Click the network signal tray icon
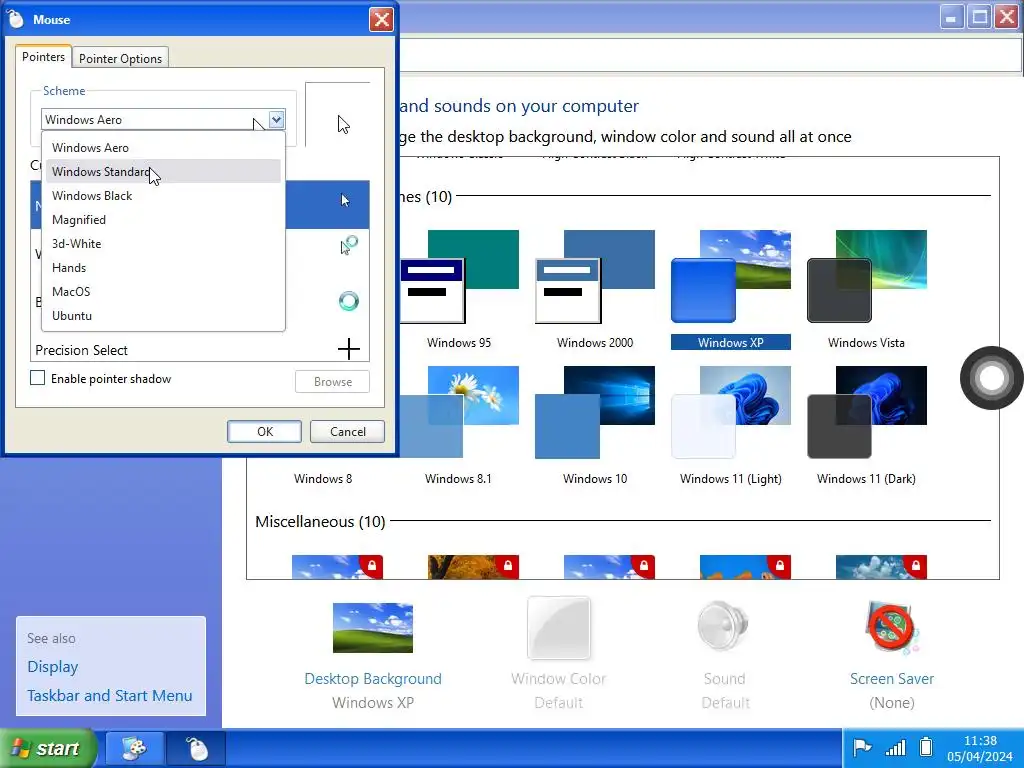The height and width of the screenshot is (768, 1024). [x=895, y=747]
